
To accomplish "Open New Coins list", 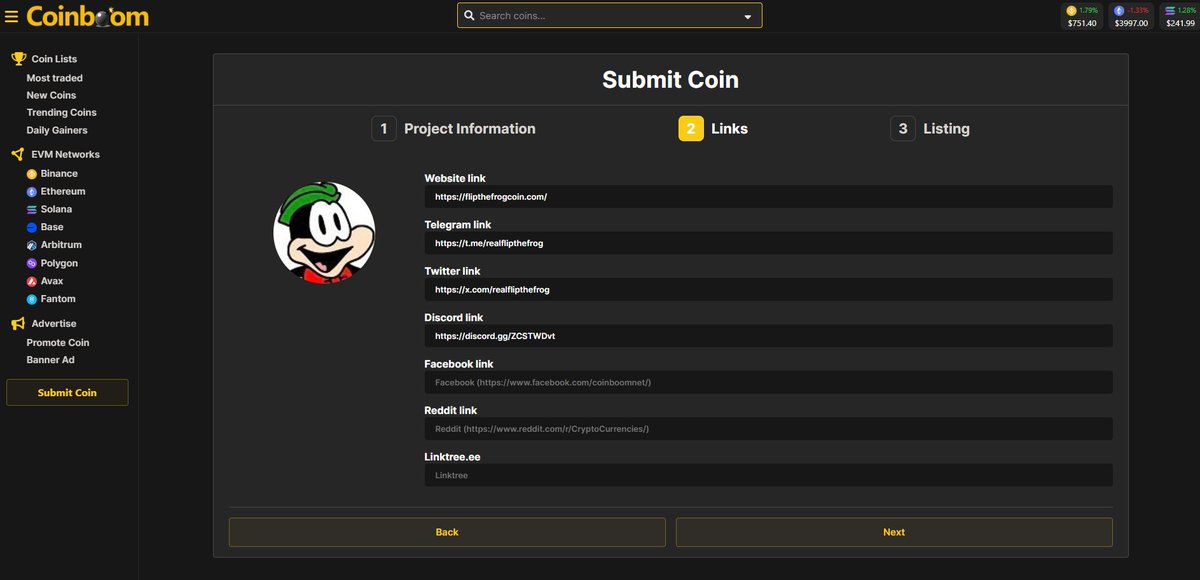I will click(51, 95).
